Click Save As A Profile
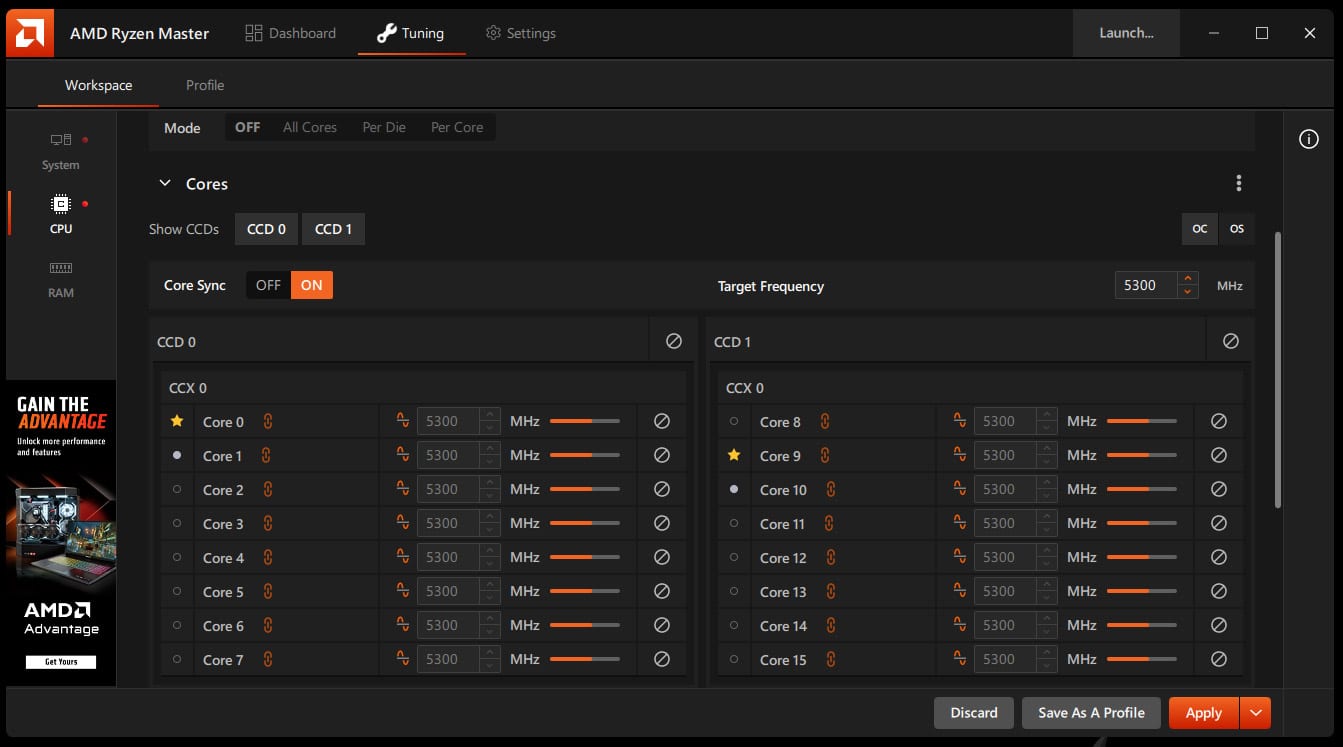This screenshot has height=747, width=1343. (1091, 713)
